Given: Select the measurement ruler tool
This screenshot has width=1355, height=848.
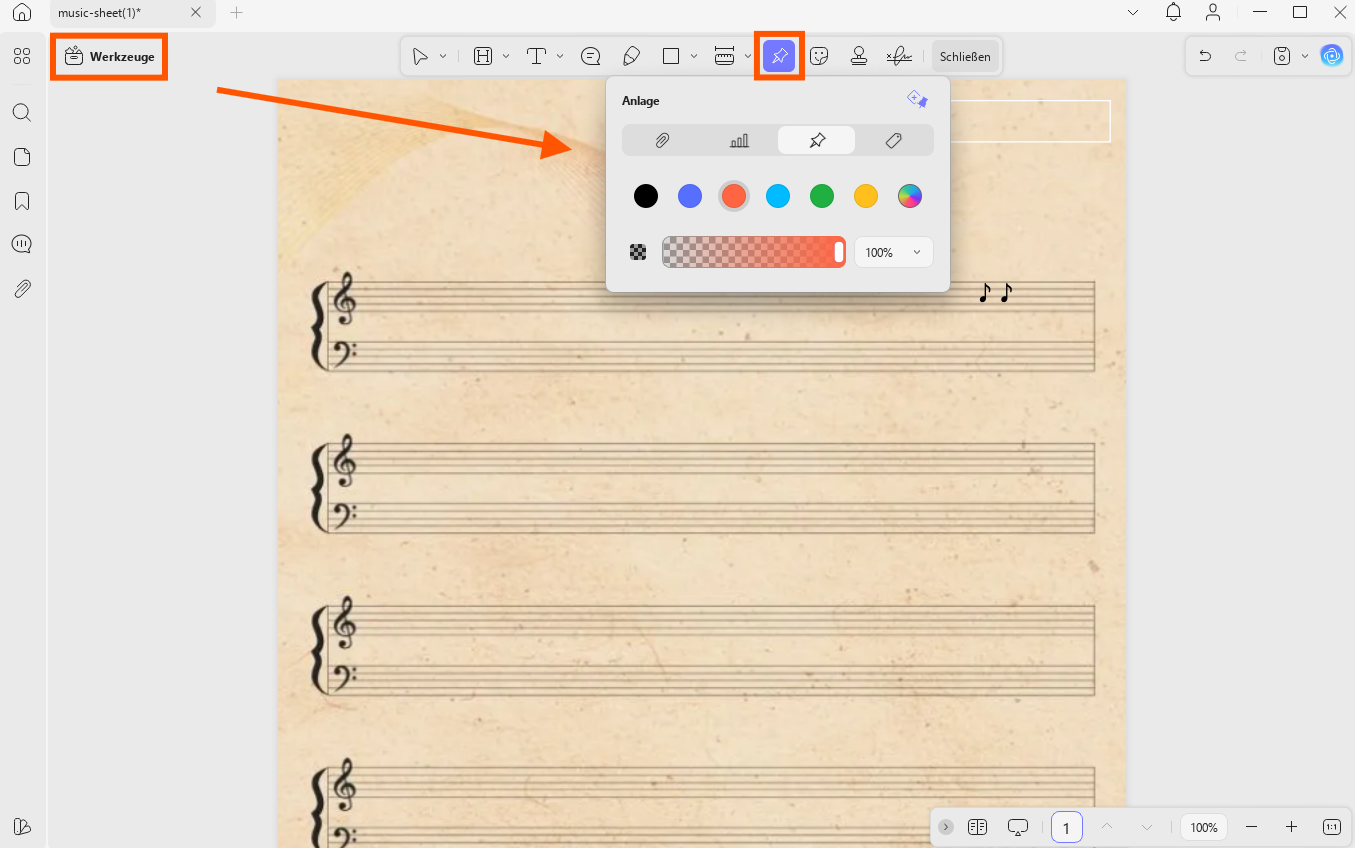Looking at the screenshot, I should [725, 57].
